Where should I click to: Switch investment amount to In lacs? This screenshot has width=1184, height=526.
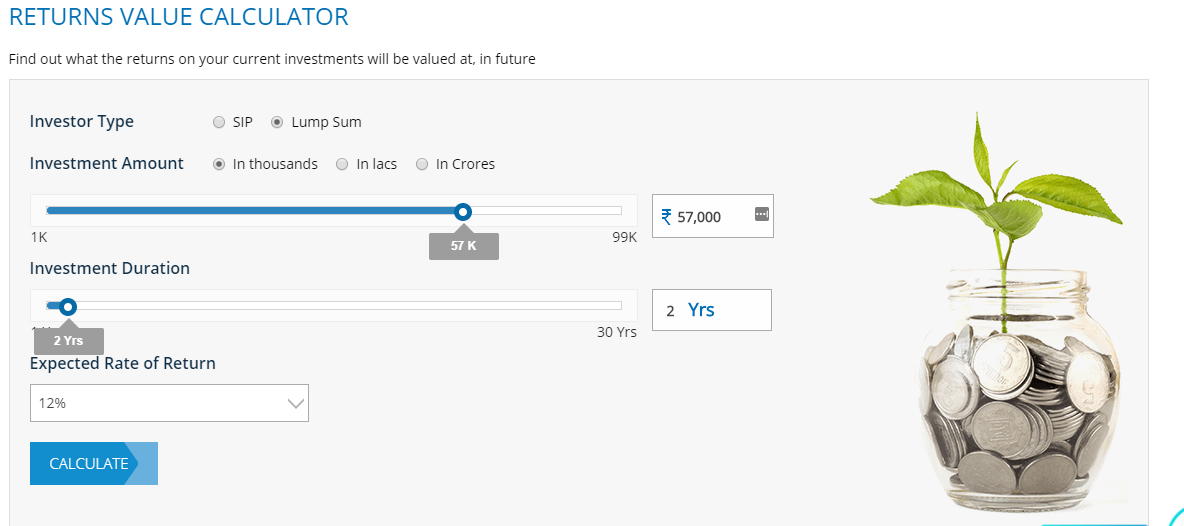click(x=342, y=164)
